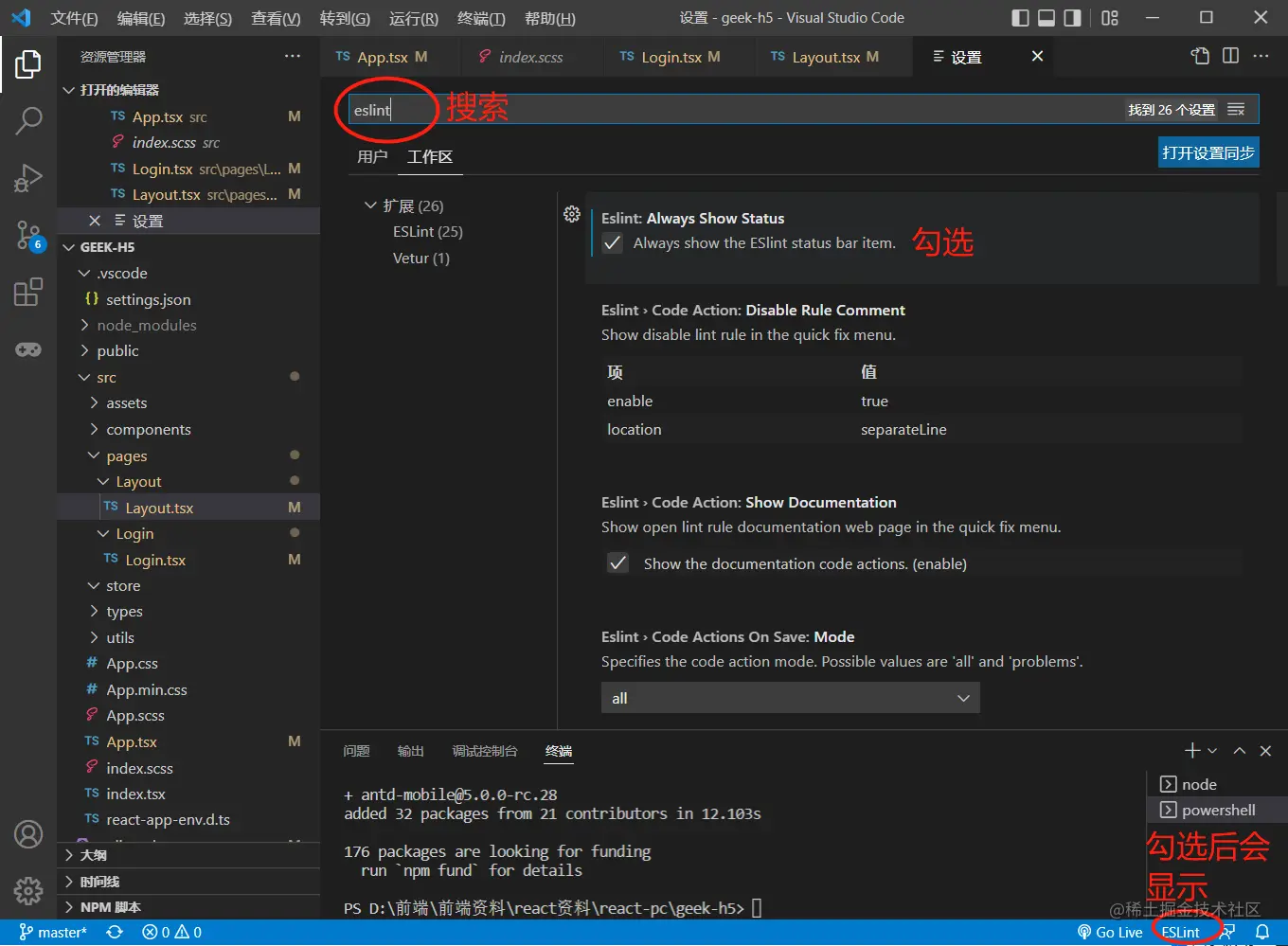Open the Extensions view

(28, 292)
